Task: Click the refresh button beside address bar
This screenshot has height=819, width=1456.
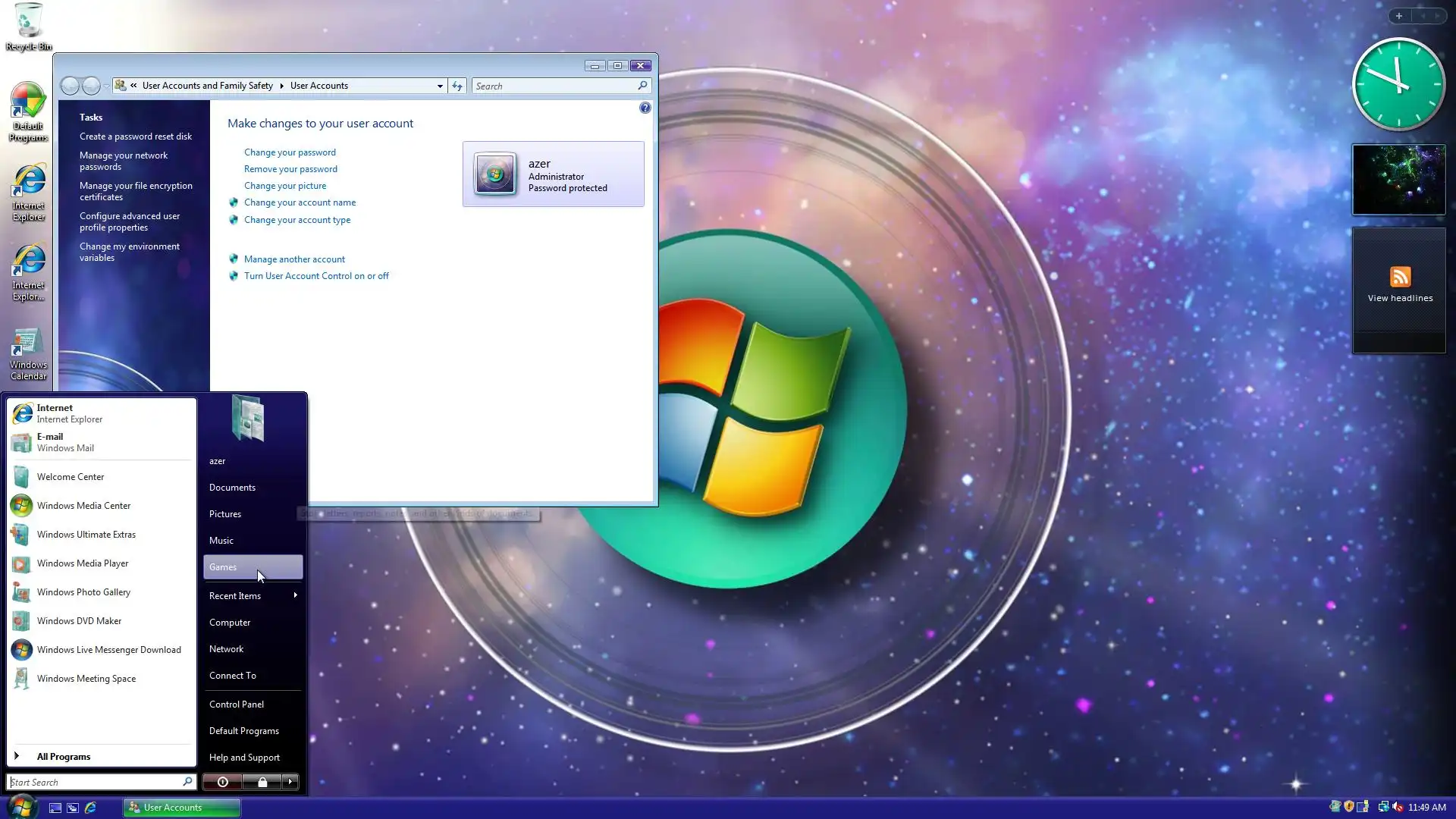Action: [x=457, y=86]
